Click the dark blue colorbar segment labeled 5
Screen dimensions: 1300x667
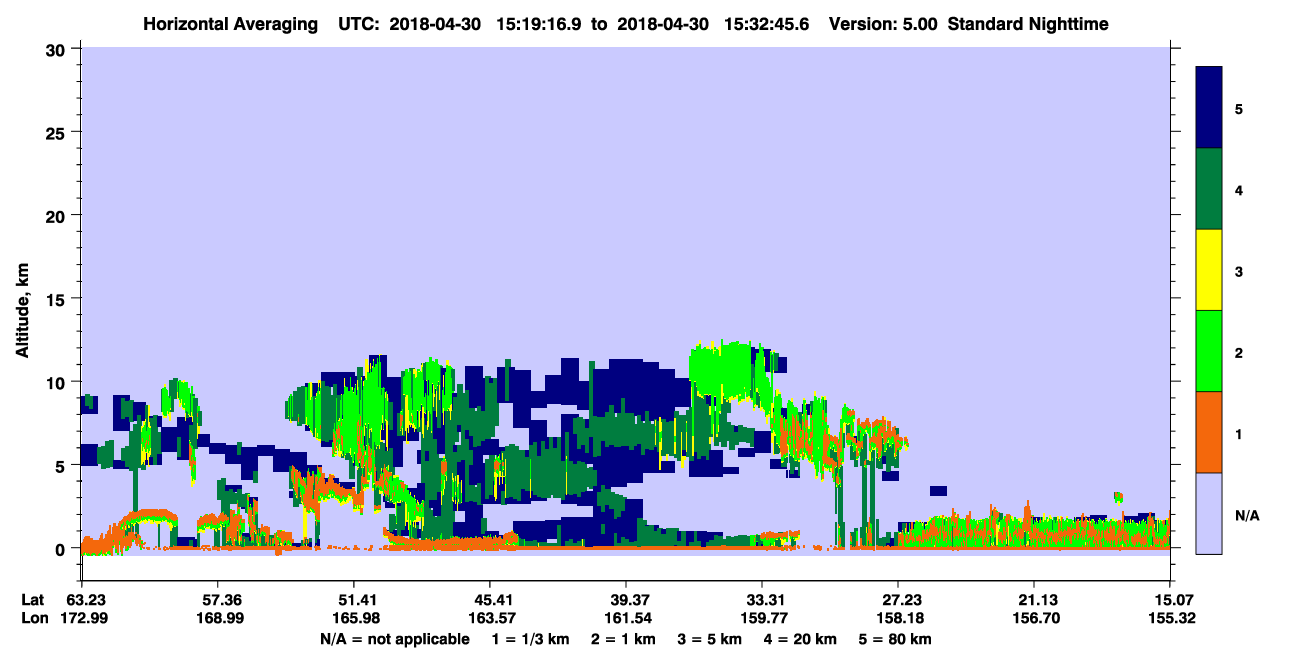coord(1209,108)
